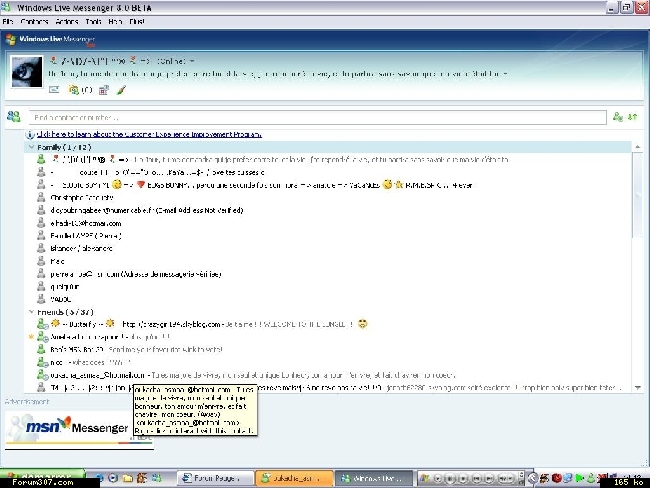Click the Windows Live Messenger logo
The width and height of the screenshot is (650, 488).
[x=51, y=39]
